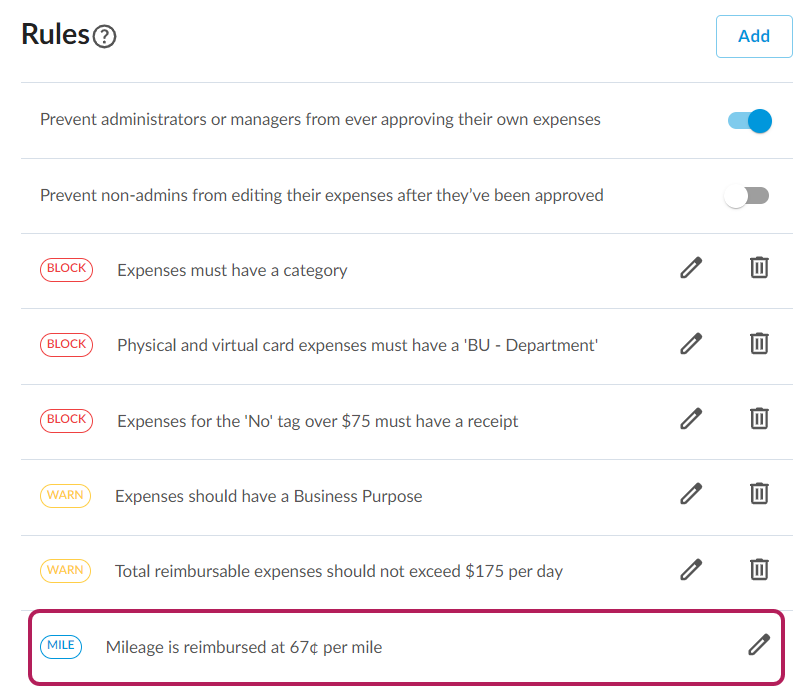The height and width of the screenshot is (697, 806).
Task: Delete the "Expenses must have a category" rule
Action: tap(759, 267)
